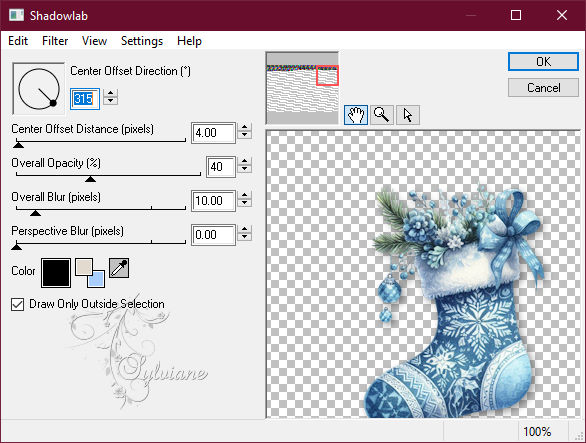Confirm with the OK button
The image size is (586, 443).
543,61
